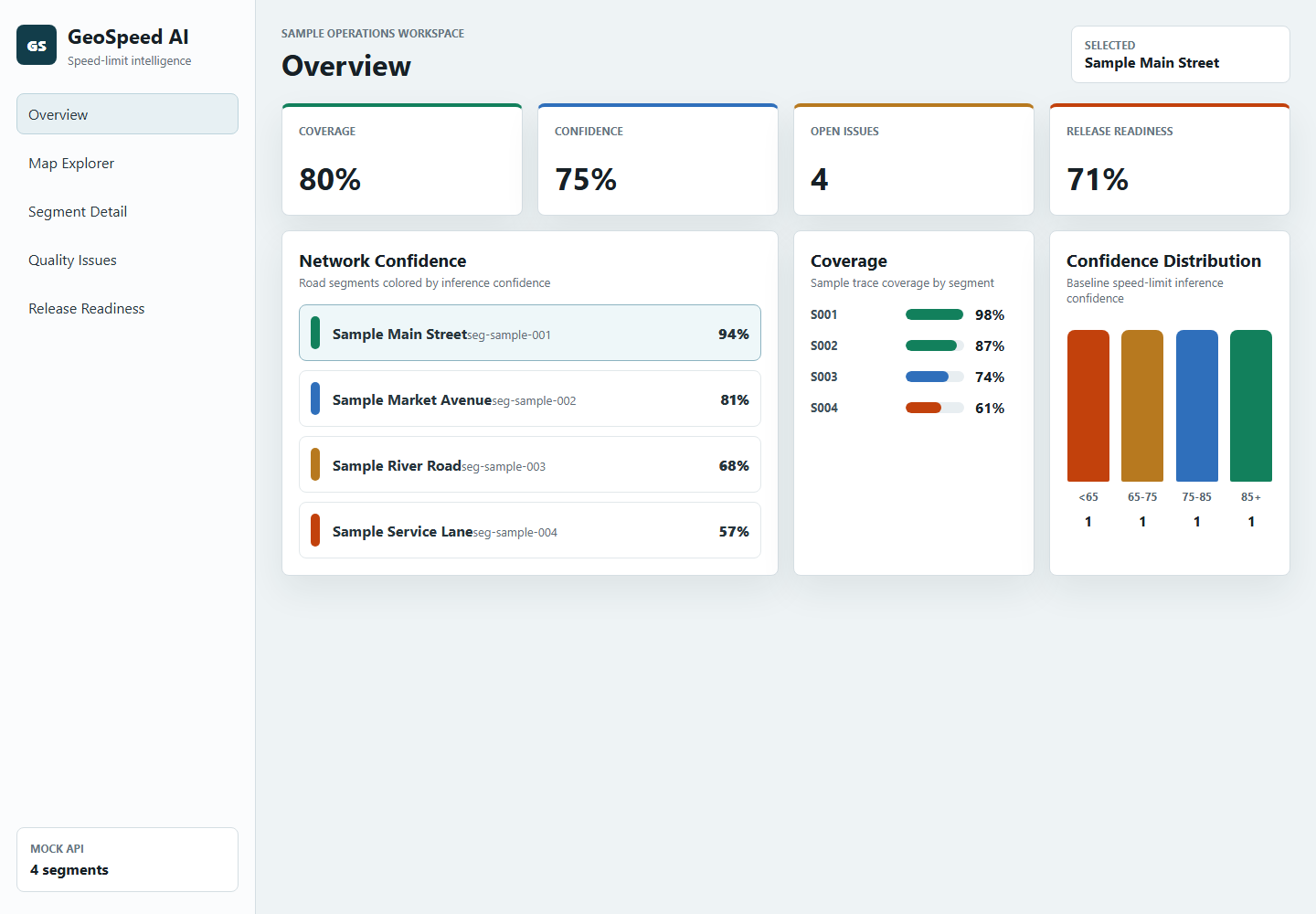The height and width of the screenshot is (914, 1316).
Task: Select the Sample Main Street segment row
Action: 530,333
